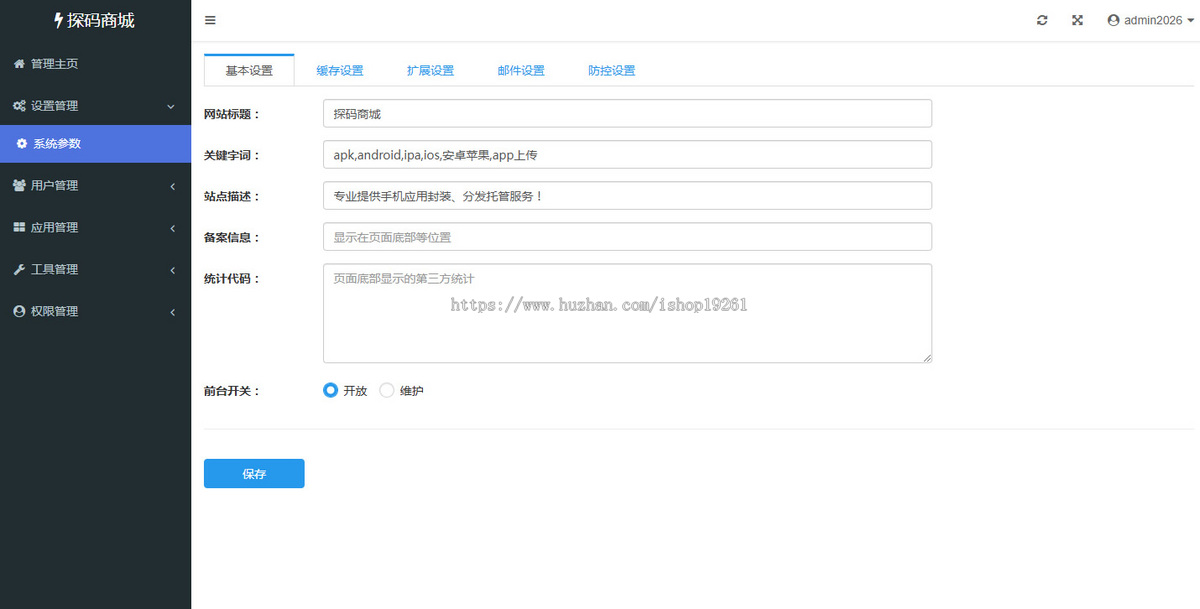
Task: Click the 站点描述 input field
Action: click(627, 195)
